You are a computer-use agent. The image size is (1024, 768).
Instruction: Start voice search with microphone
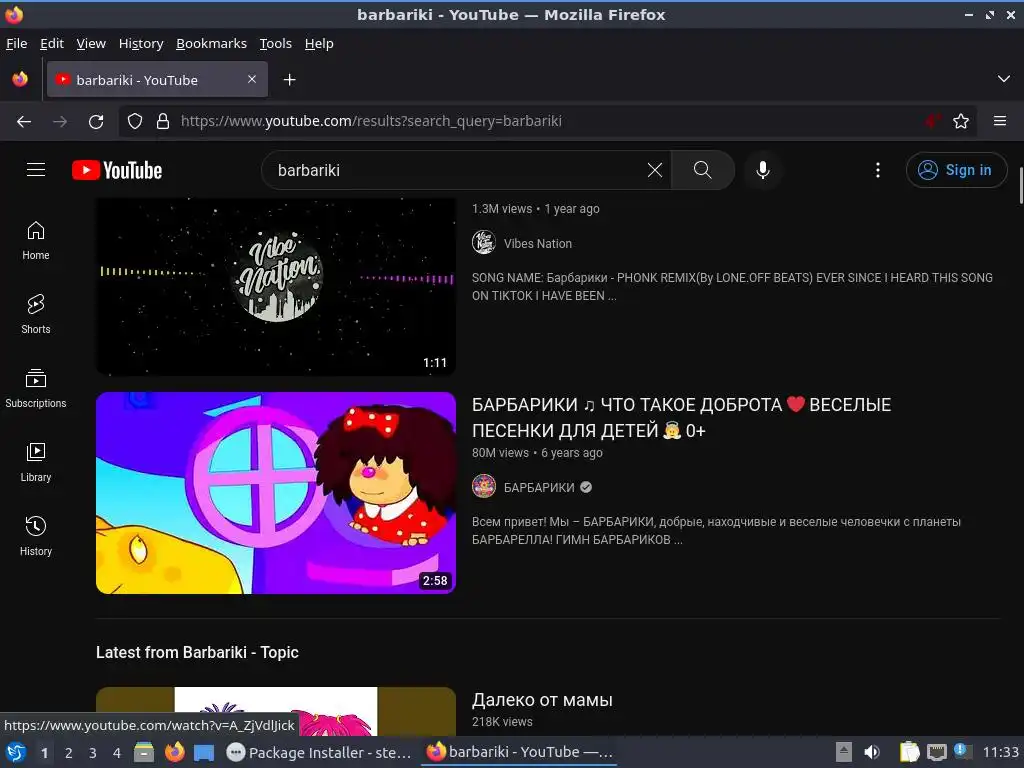(762, 170)
